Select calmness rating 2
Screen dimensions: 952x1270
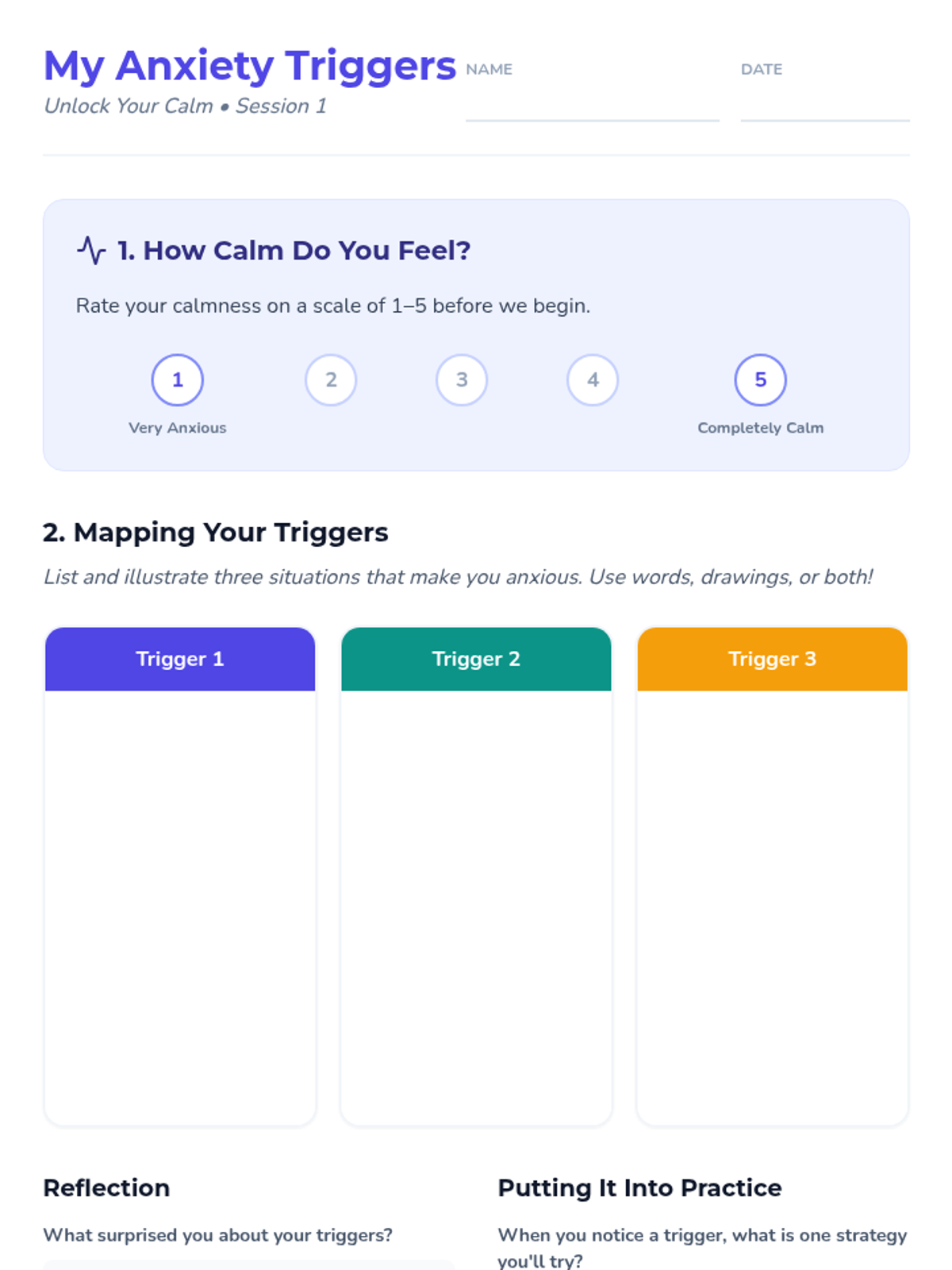[331, 380]
